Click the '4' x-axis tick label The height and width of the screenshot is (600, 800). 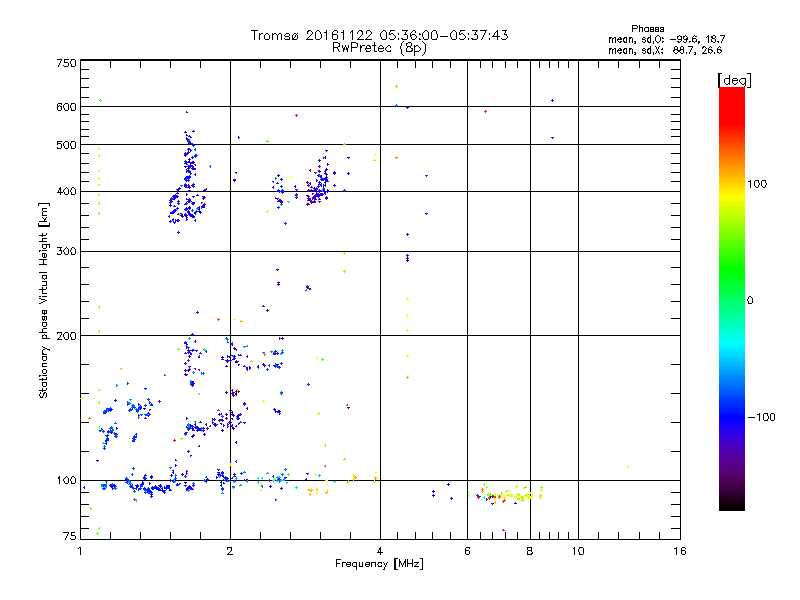coord(380,551)
